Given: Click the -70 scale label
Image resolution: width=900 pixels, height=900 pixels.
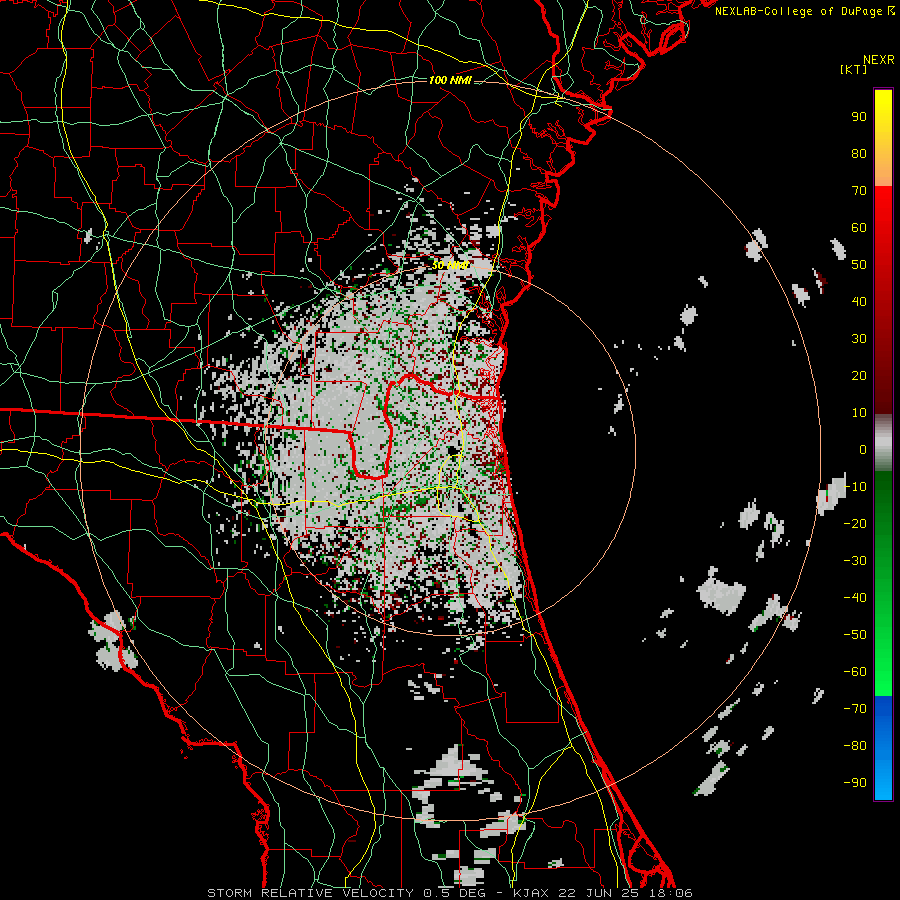Looking at the screenshot, I should pos(855,708).
